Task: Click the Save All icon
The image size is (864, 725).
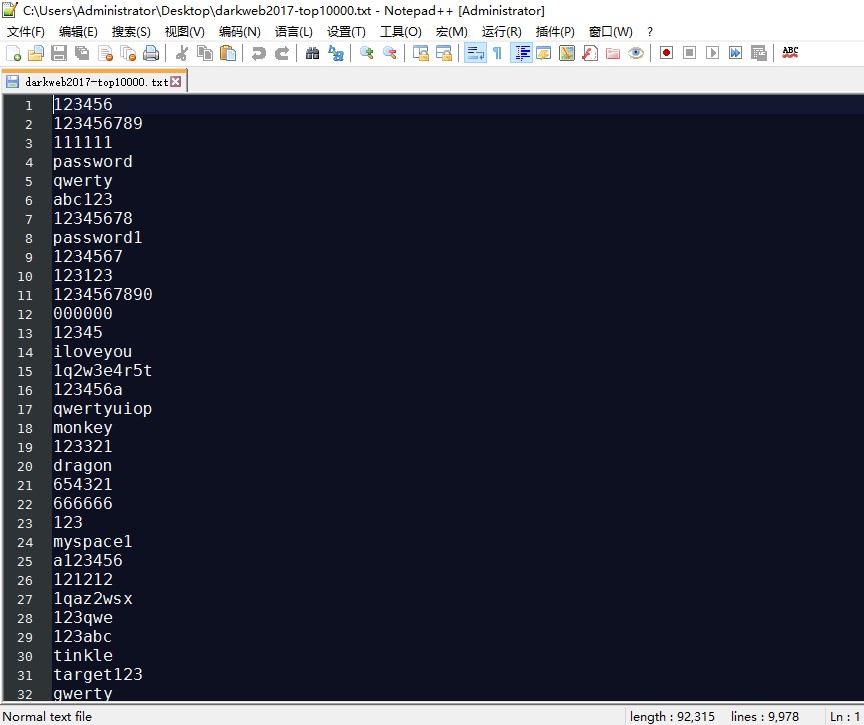Action: (82, 53)
